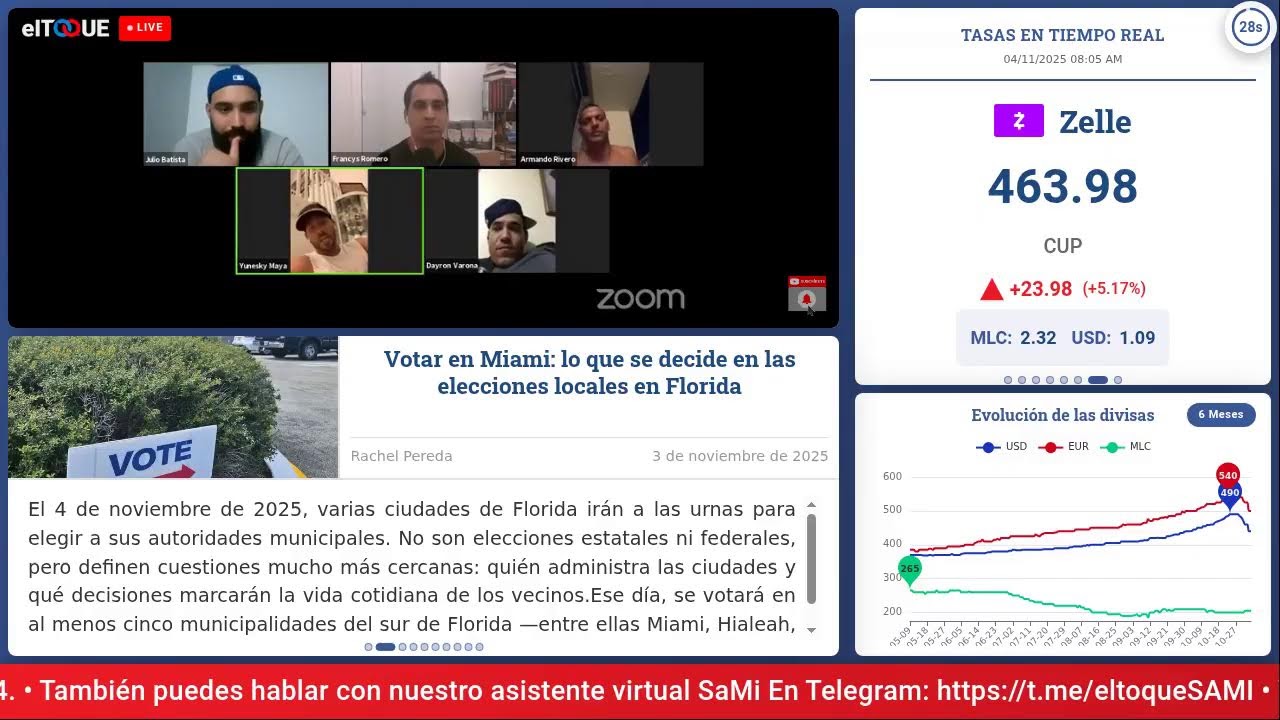This screenshot has height=720, width=1280.
Task: Click the rate value 463.98
Action: click(1062, 187)
